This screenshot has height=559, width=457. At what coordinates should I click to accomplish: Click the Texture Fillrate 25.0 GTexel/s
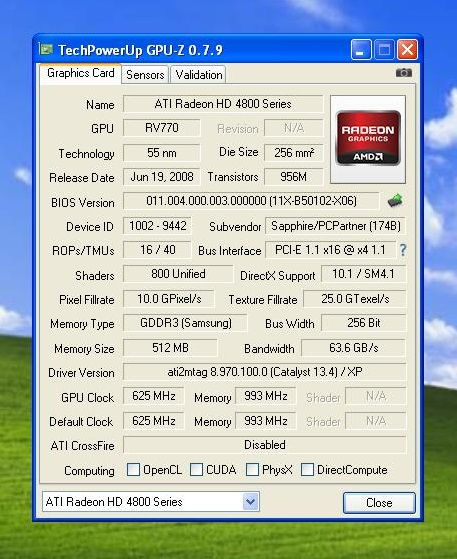click(355, 299)
